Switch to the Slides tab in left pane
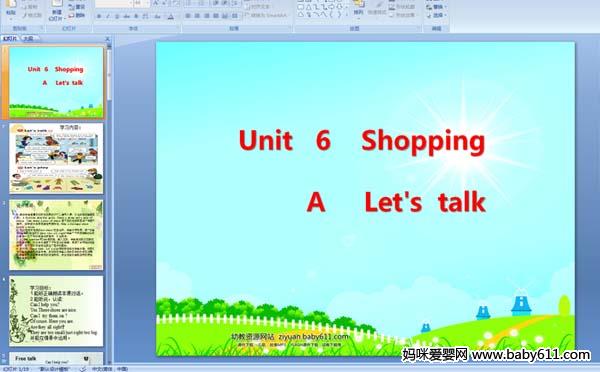The height and width of the screenshot is (372, 600). pos(10,38)
